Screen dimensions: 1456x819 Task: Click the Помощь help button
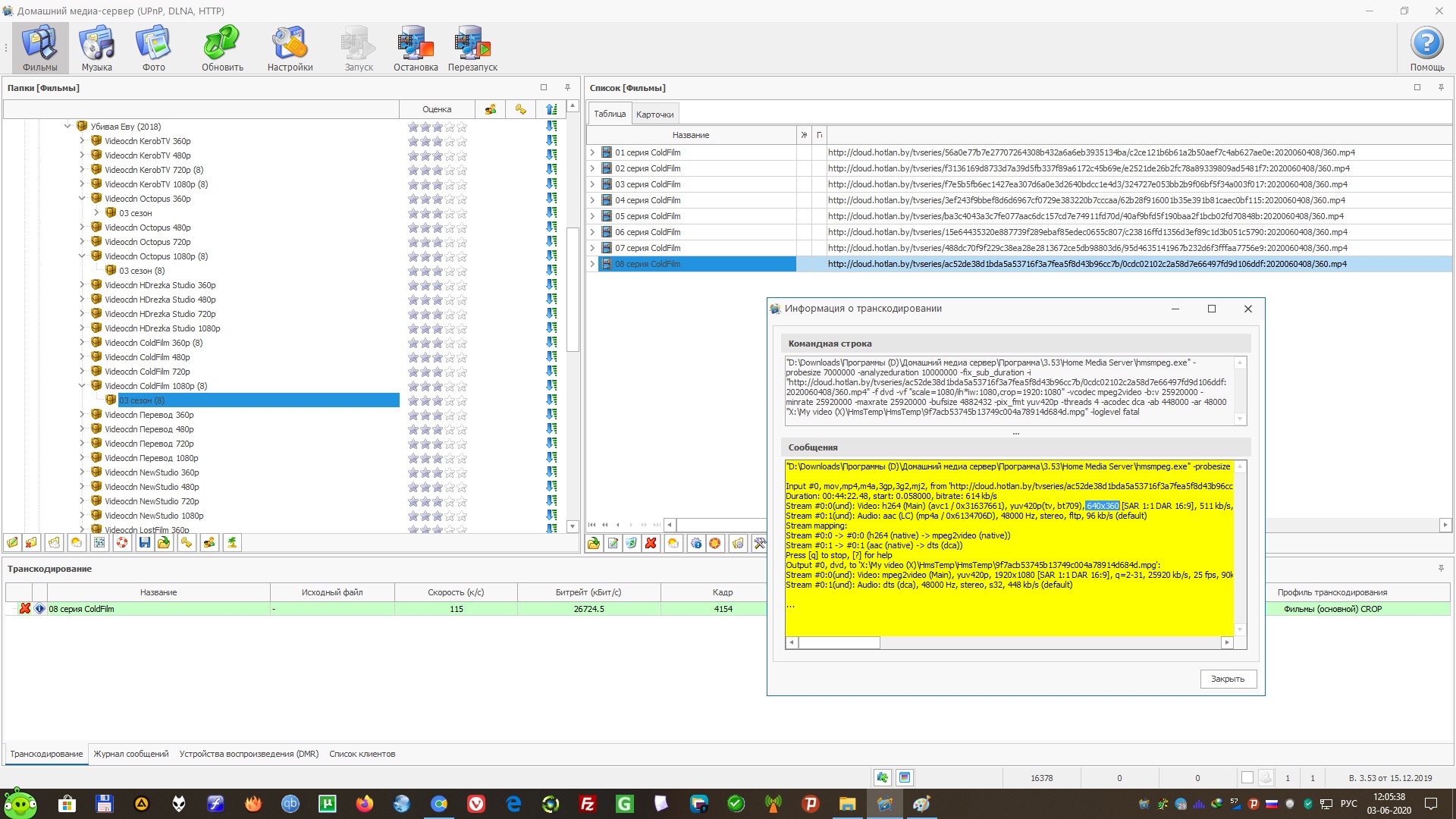1426,48
